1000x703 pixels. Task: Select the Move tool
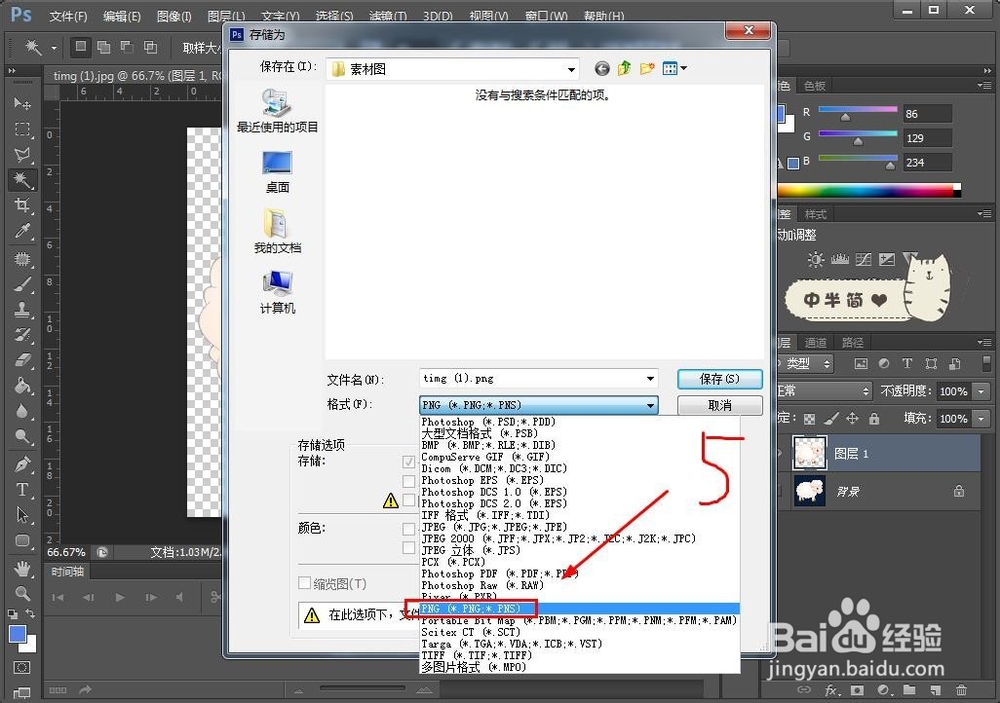click(x=21, y=104)
